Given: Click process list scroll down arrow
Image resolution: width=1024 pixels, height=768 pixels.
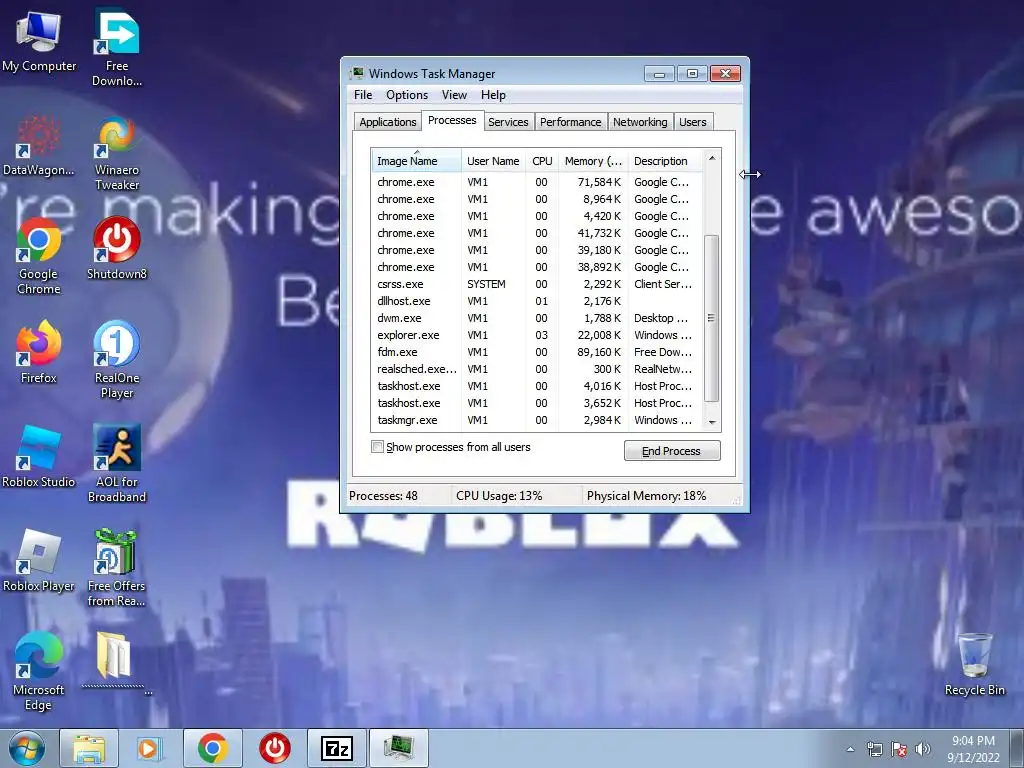Looking at the screenshot, I should click(x=712, y=423).
